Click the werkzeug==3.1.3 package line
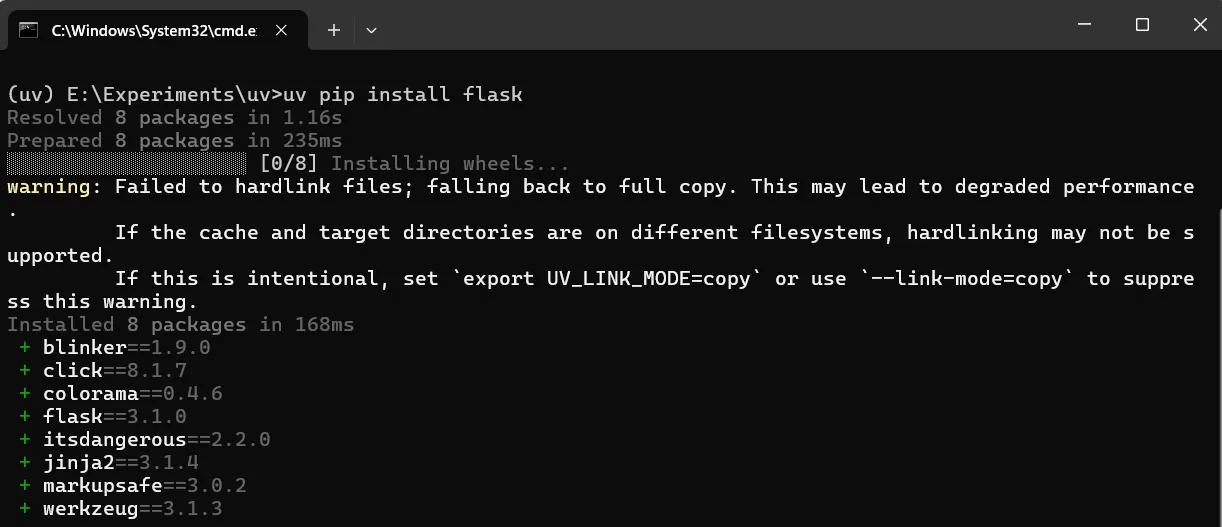 pyautogui.click(x=121, y=509)
